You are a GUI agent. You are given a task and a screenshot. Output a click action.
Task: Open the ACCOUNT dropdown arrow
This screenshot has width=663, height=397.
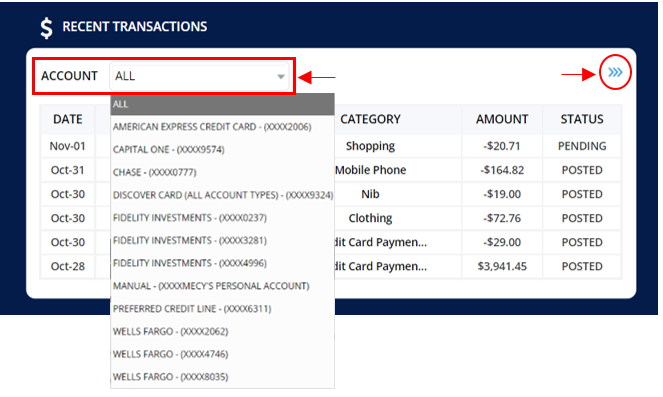(x=280, y=77)
